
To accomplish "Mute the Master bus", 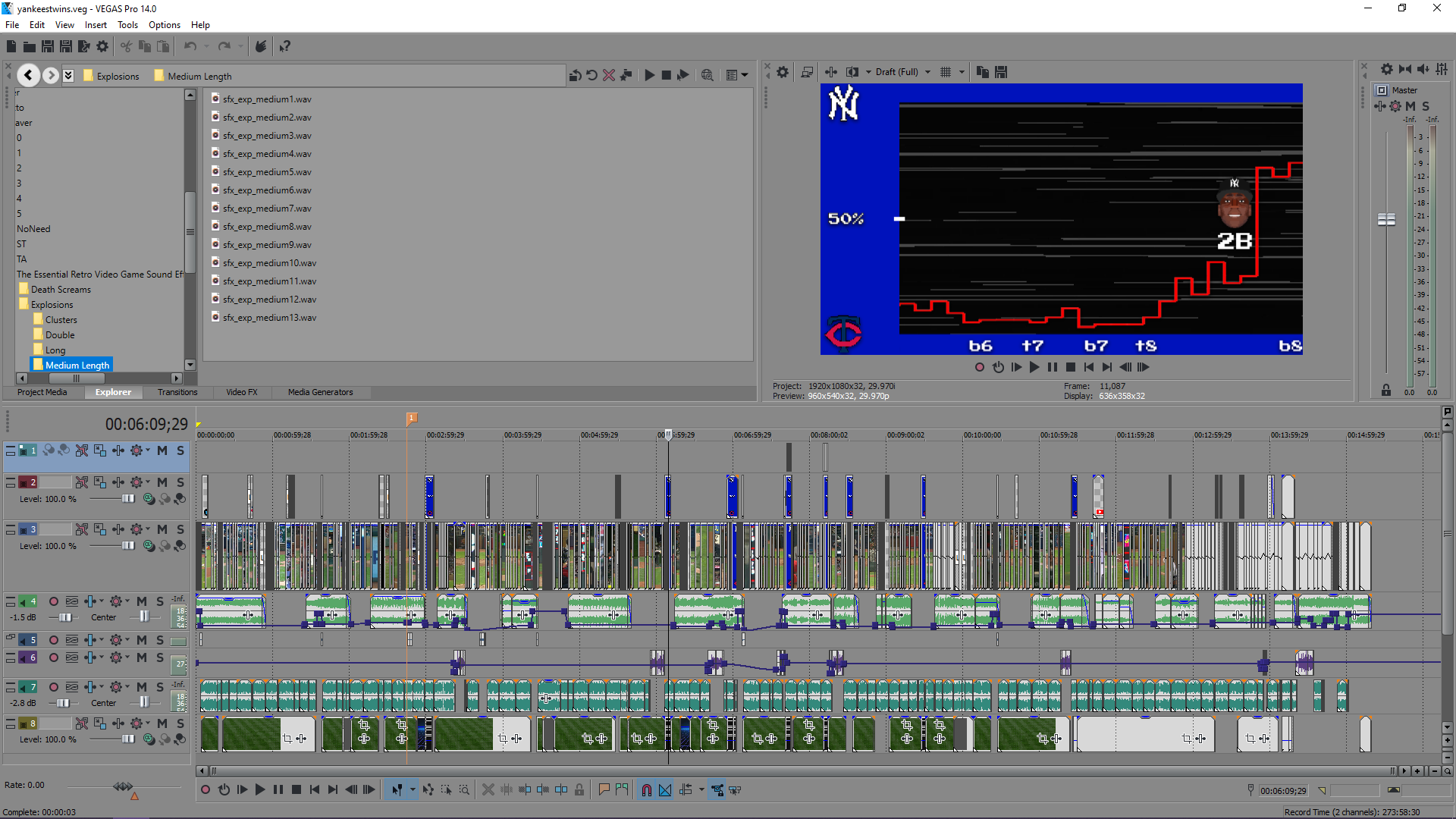I will (x=1410, y=106).
